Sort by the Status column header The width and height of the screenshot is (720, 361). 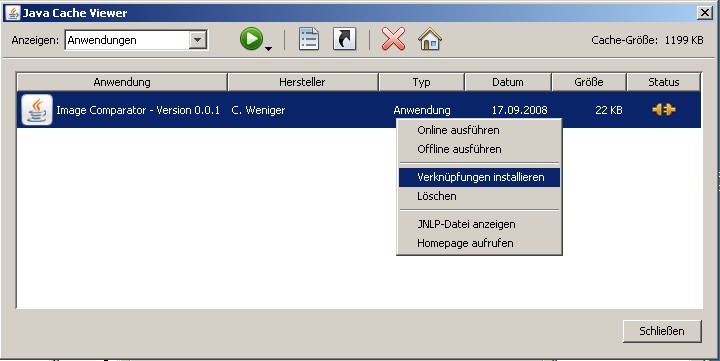[x=664, y=82]
